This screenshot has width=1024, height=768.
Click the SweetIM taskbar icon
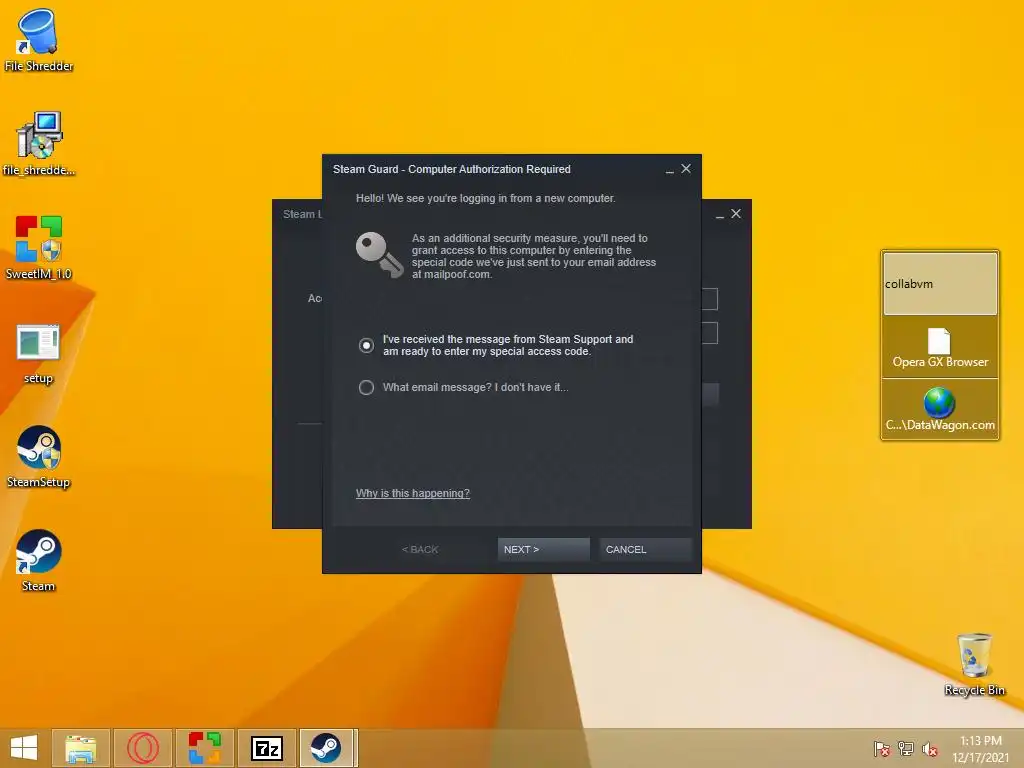click(x=204, y=748)
